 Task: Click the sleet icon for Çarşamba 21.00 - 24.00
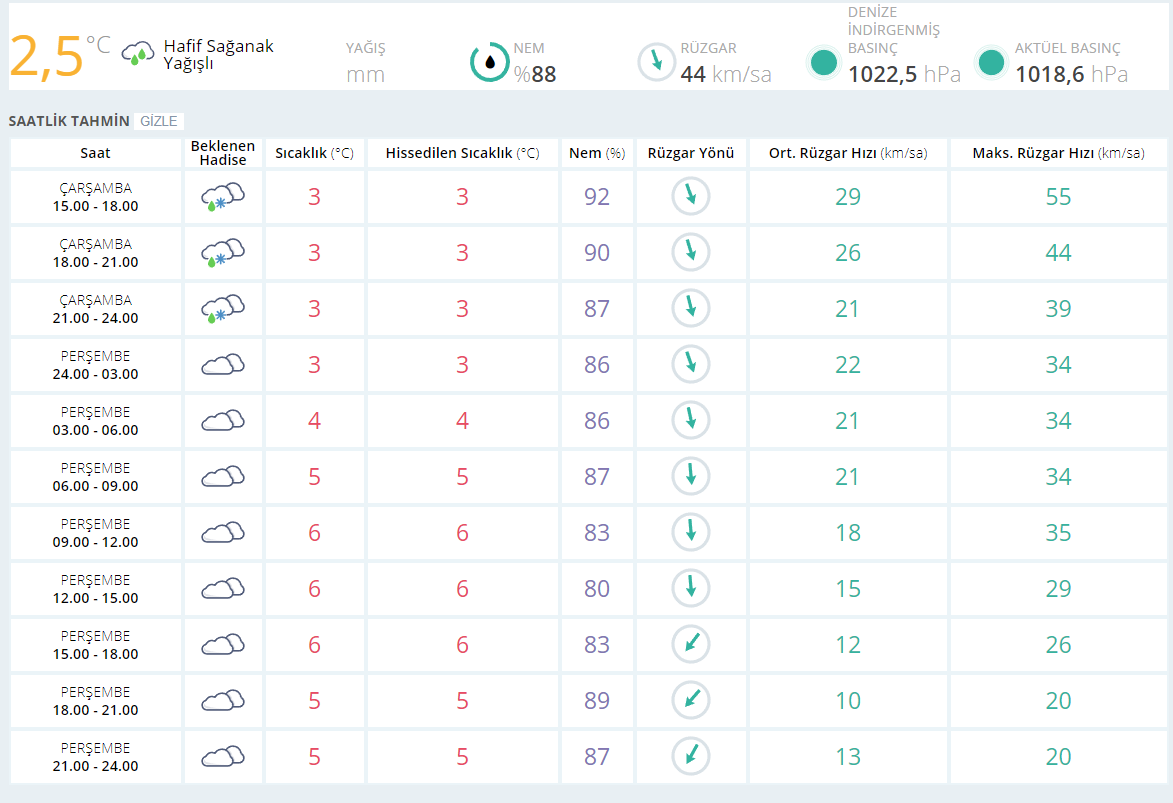pos(223,309)
